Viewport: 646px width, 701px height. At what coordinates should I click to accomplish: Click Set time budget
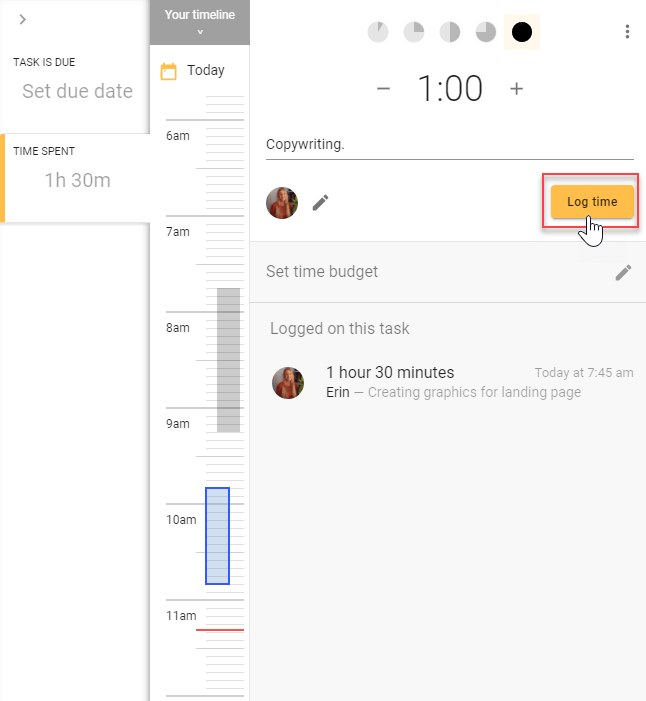click(322, 271)
